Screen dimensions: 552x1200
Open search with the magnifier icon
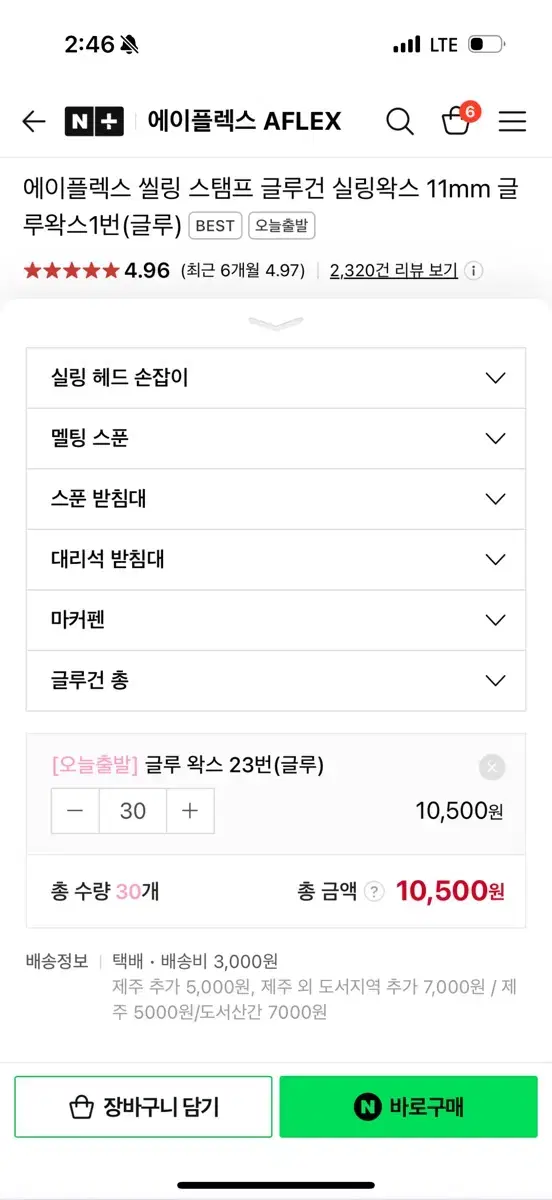pos(399,122)
